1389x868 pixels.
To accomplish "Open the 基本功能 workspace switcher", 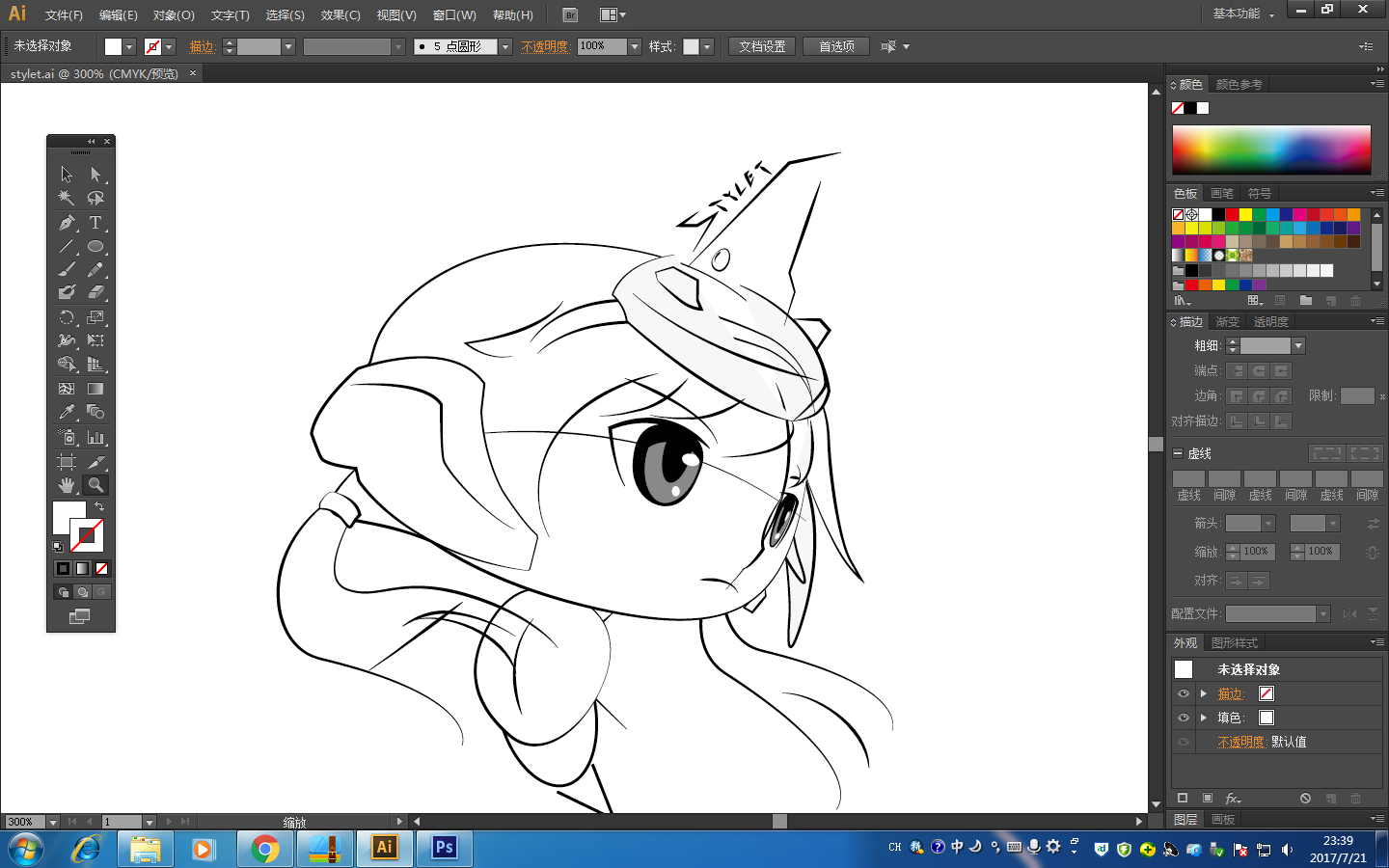I will pyautogui.click(x=1244, y=14).
